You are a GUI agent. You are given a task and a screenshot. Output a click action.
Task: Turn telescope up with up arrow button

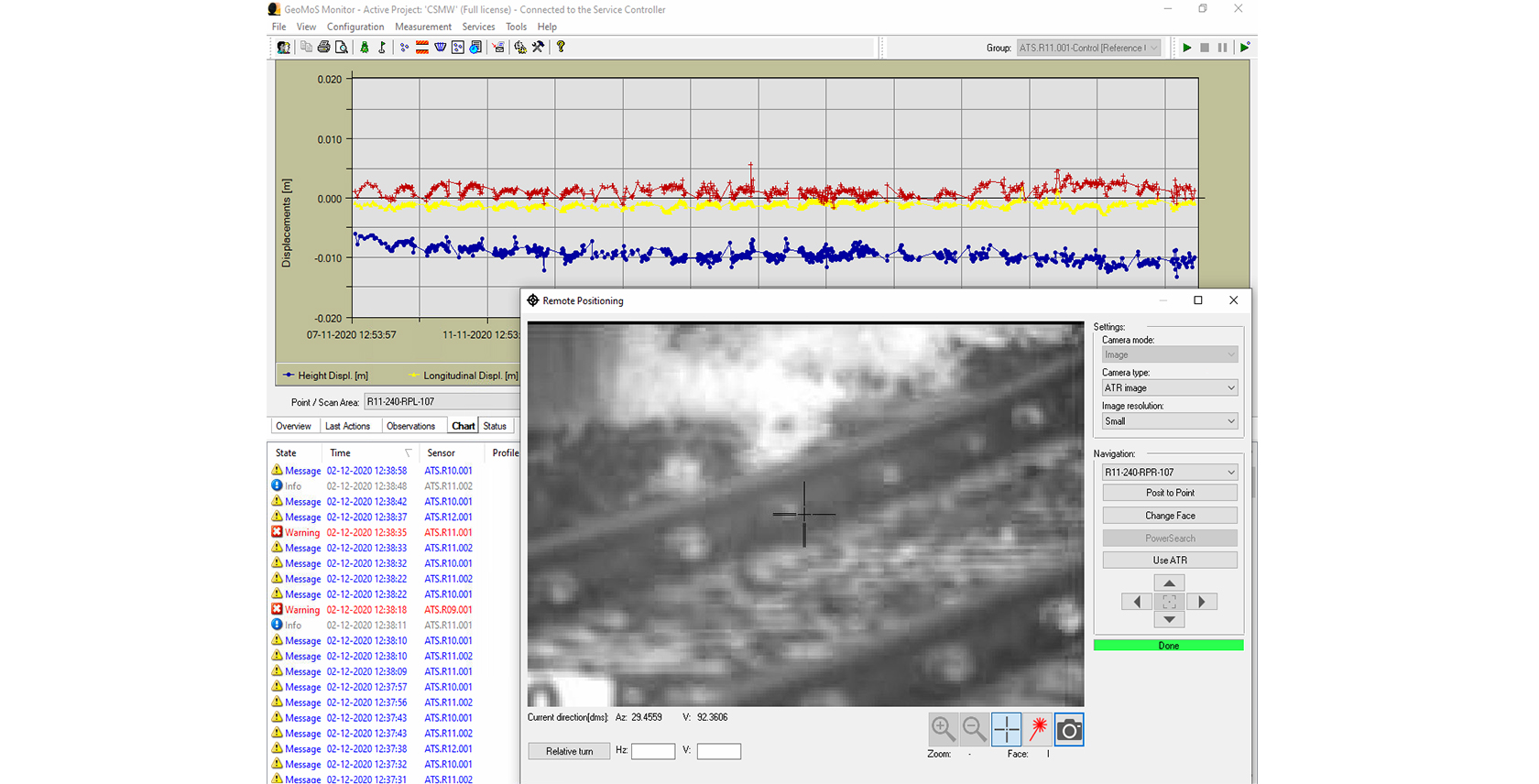(x=1170, y=583)
